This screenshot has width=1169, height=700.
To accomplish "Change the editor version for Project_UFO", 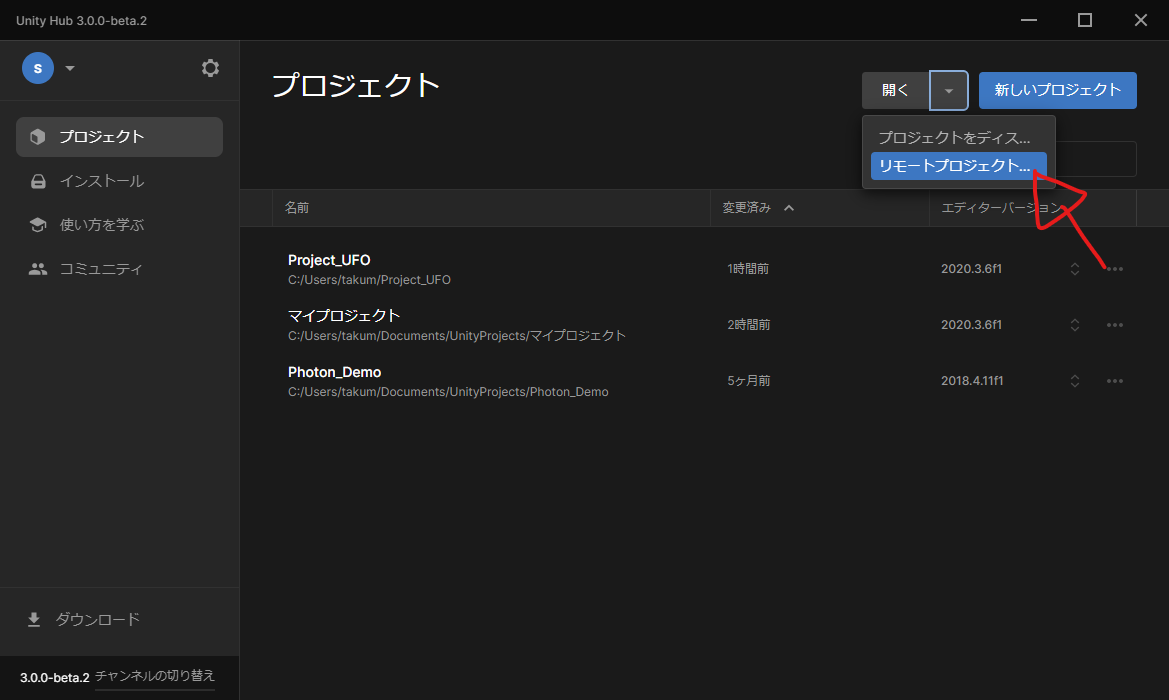I will (1074, 269).
